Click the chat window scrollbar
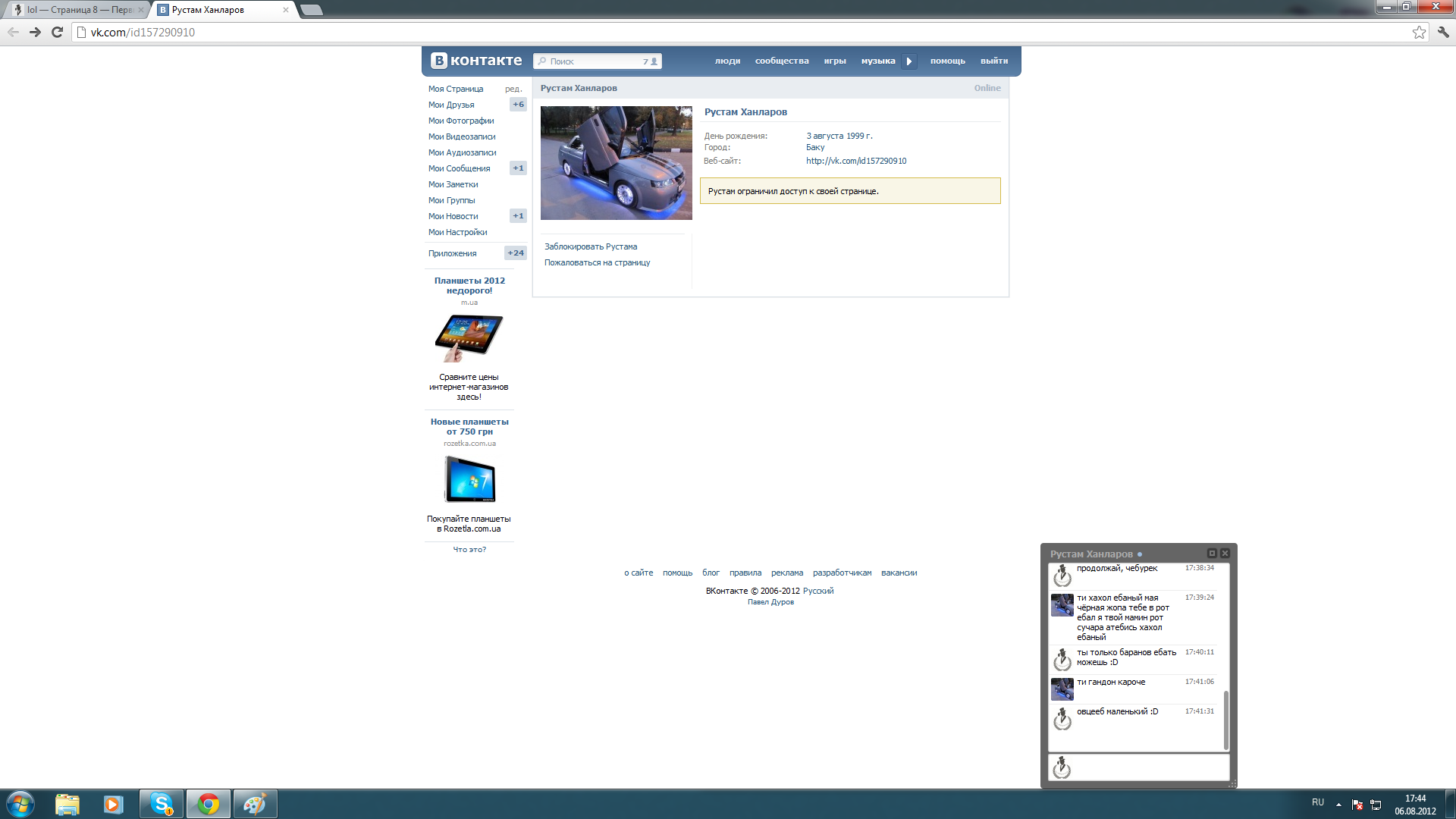This screenshot has width=1456, height=819. click(1226, 719)
